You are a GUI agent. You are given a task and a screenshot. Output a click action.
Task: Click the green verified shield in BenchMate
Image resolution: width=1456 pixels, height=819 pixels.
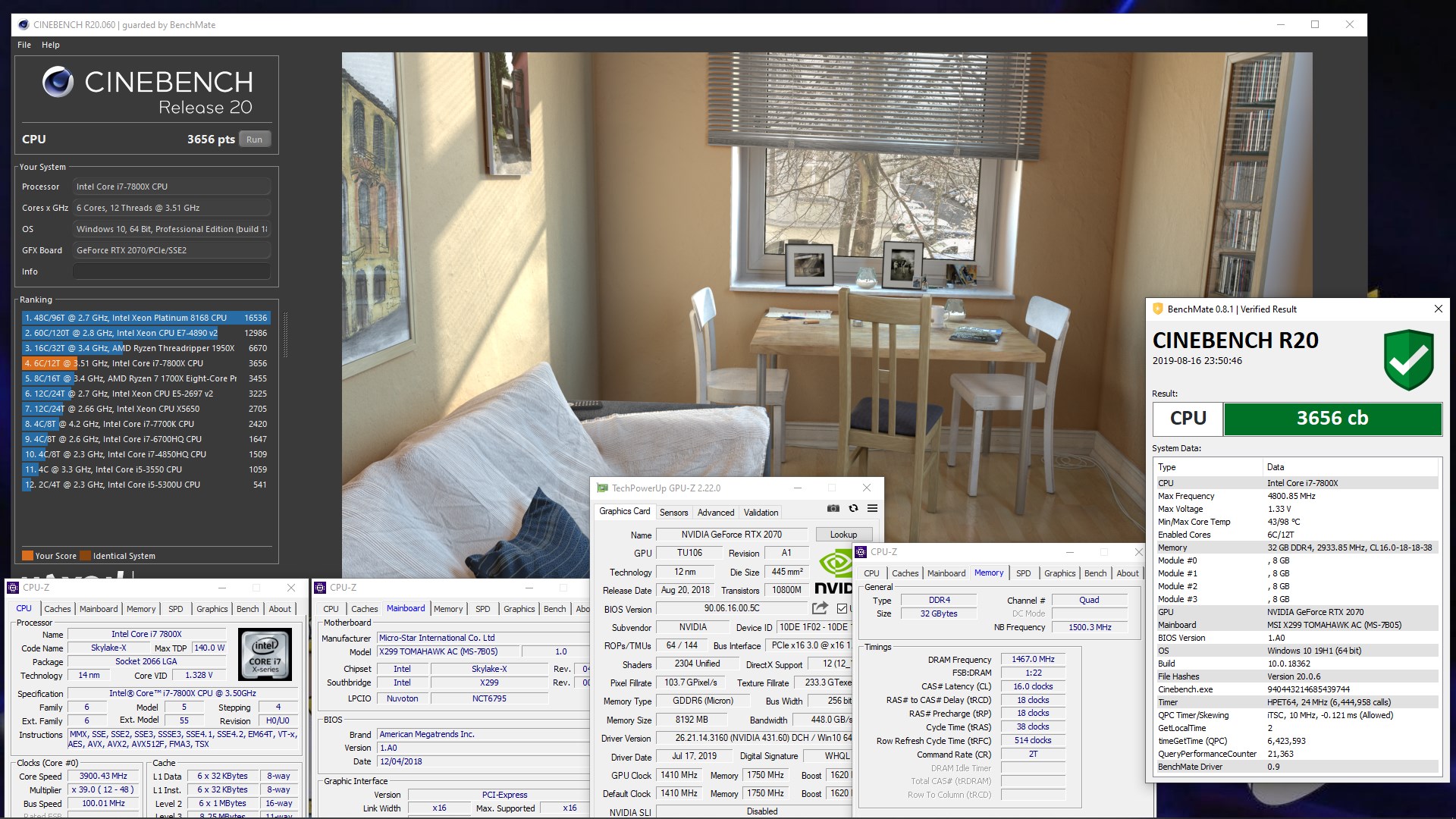click(1408, 359)
